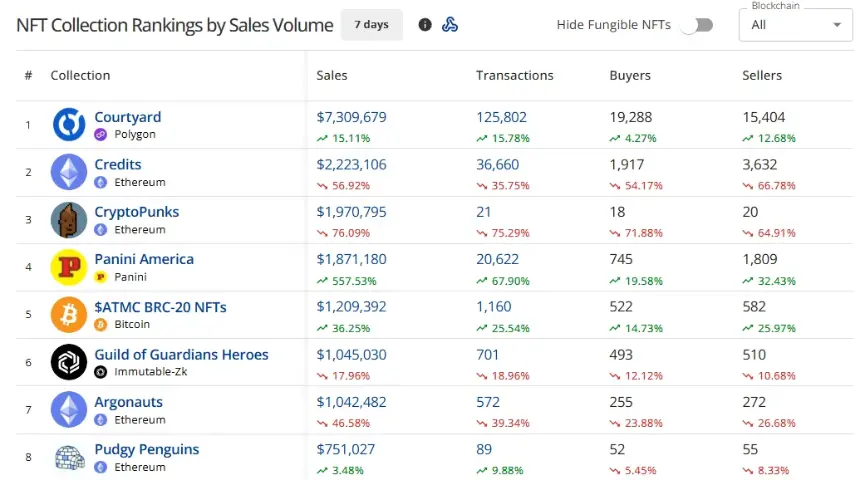860x480 pixels.
Task: Click the $1,970,795 CryptoPunks sales value
Action: click(x=352, y=212)
